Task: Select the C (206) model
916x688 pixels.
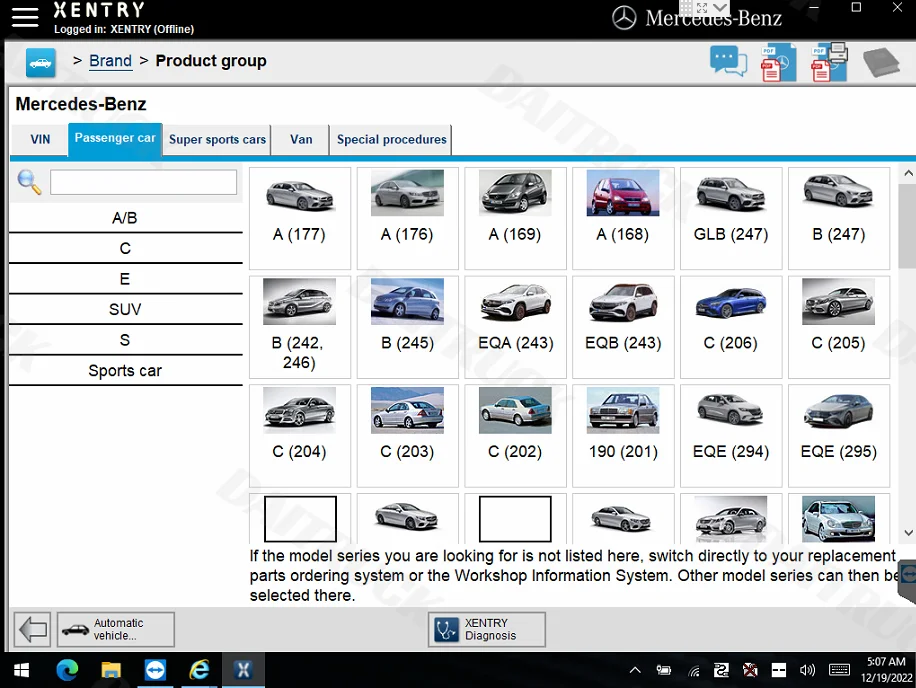Action: pyautogui.click(x=731, y=327)
